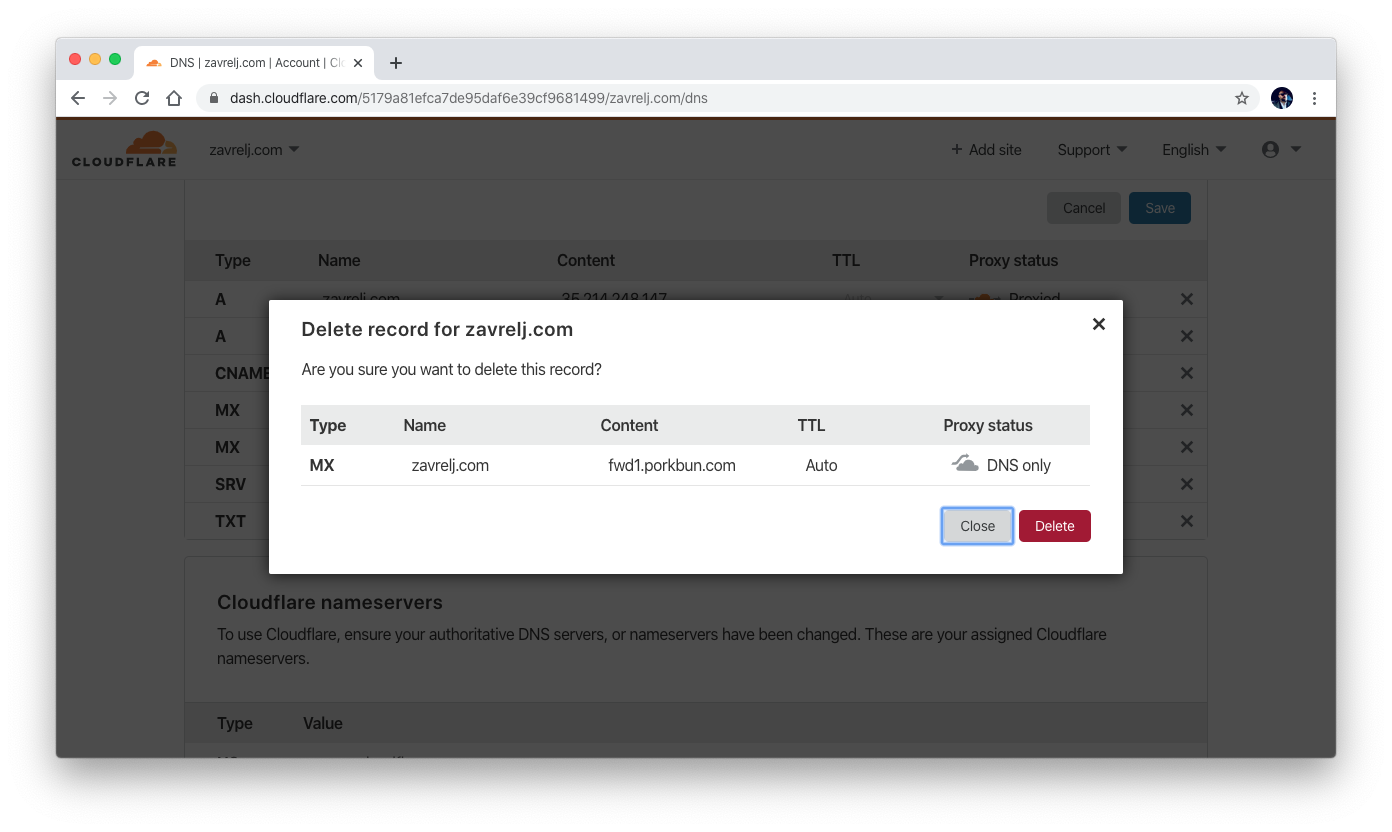Confirm deletion with the red Delete button
Image resolution: width=1392 pixels, height=832 pixels.
pos(1054,526)
